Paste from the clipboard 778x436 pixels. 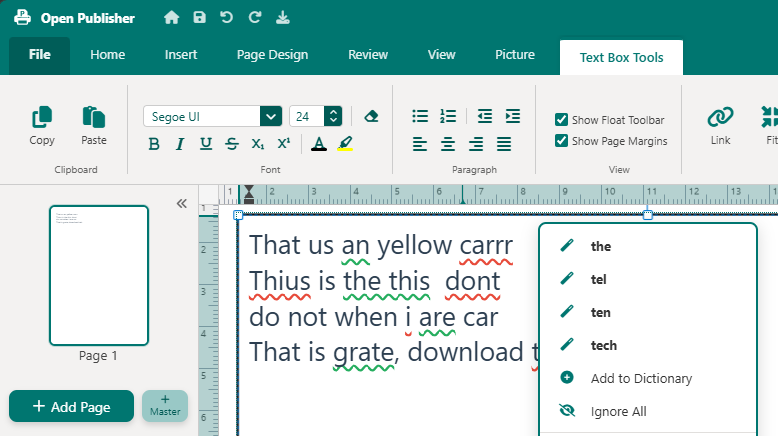94,125
